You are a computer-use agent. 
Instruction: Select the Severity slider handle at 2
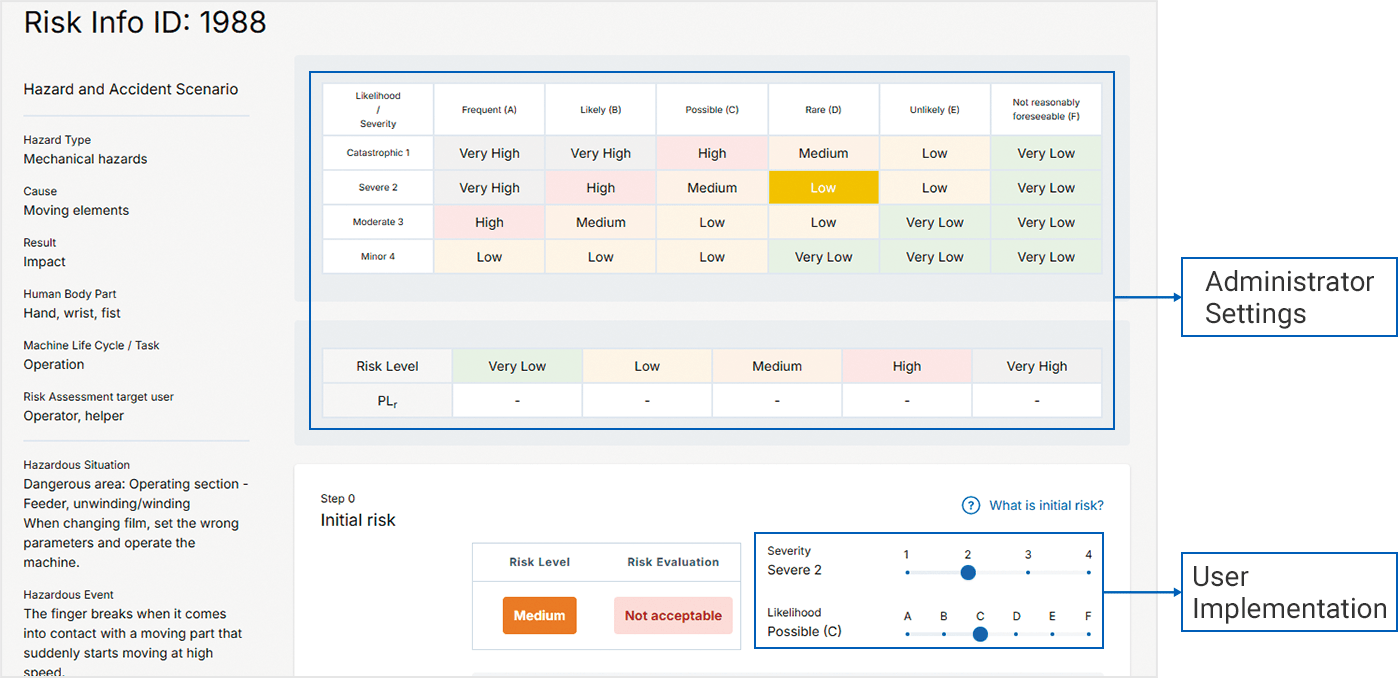pos(968,573)
